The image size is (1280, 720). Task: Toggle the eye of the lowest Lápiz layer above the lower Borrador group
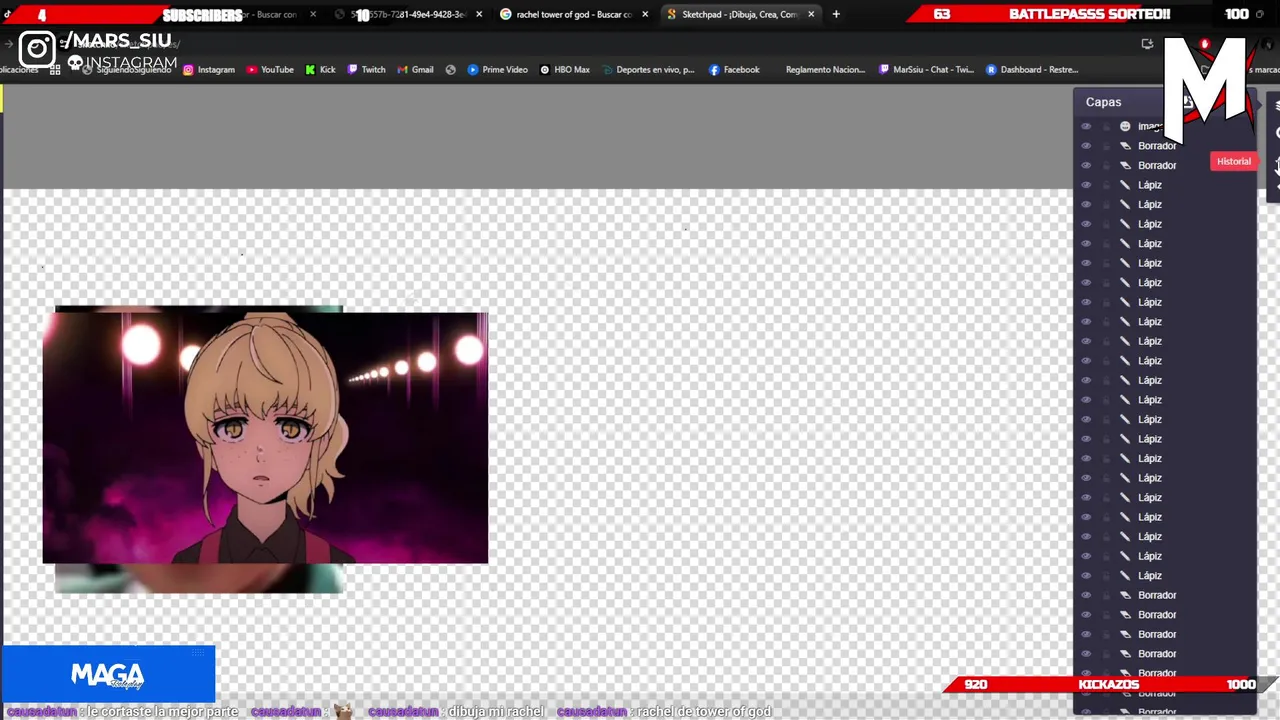click(1086, 576)
